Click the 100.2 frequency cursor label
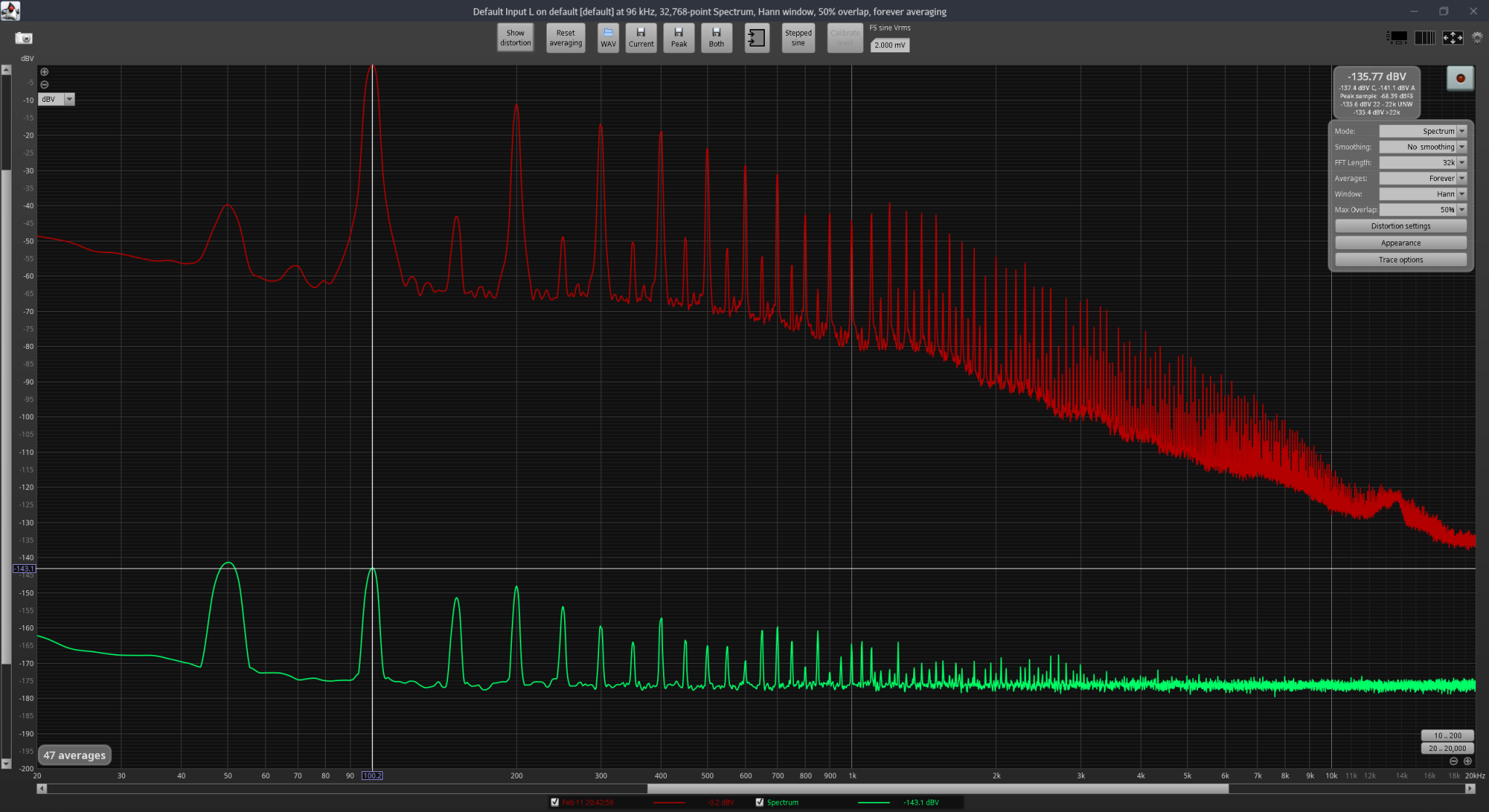Screen dimensions: 1489x812 point(372,776)
